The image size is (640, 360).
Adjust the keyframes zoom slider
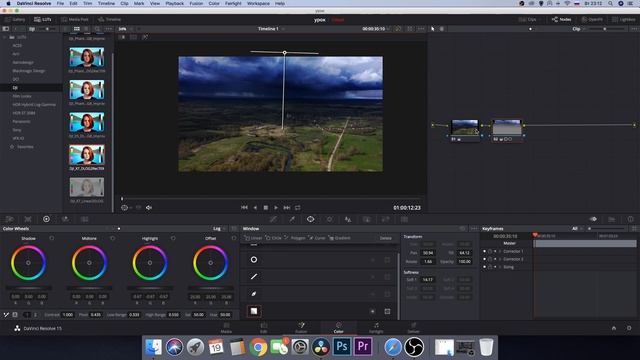pyautogui.click(x=606, y=229)
